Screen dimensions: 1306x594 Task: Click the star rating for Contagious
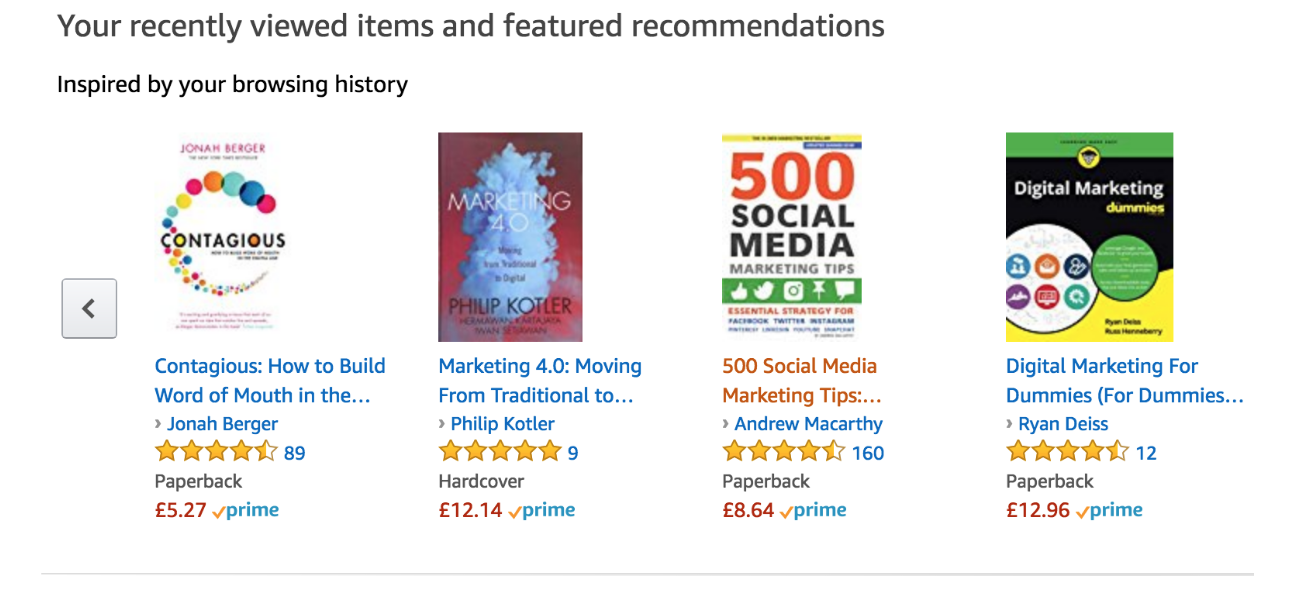[216, 452]
